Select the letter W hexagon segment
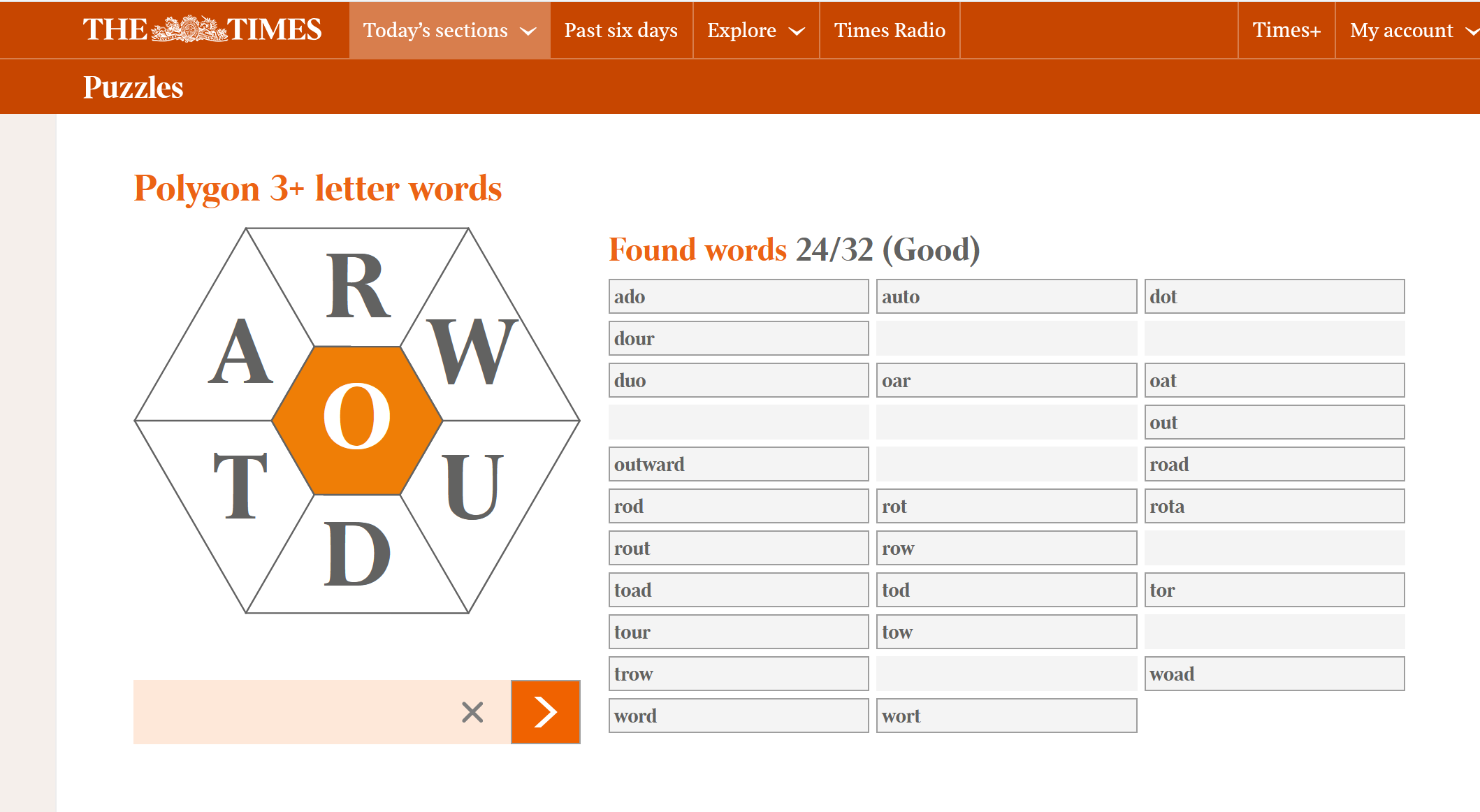Viewport: 1480px width, 812px height. (x=472, y=351)
